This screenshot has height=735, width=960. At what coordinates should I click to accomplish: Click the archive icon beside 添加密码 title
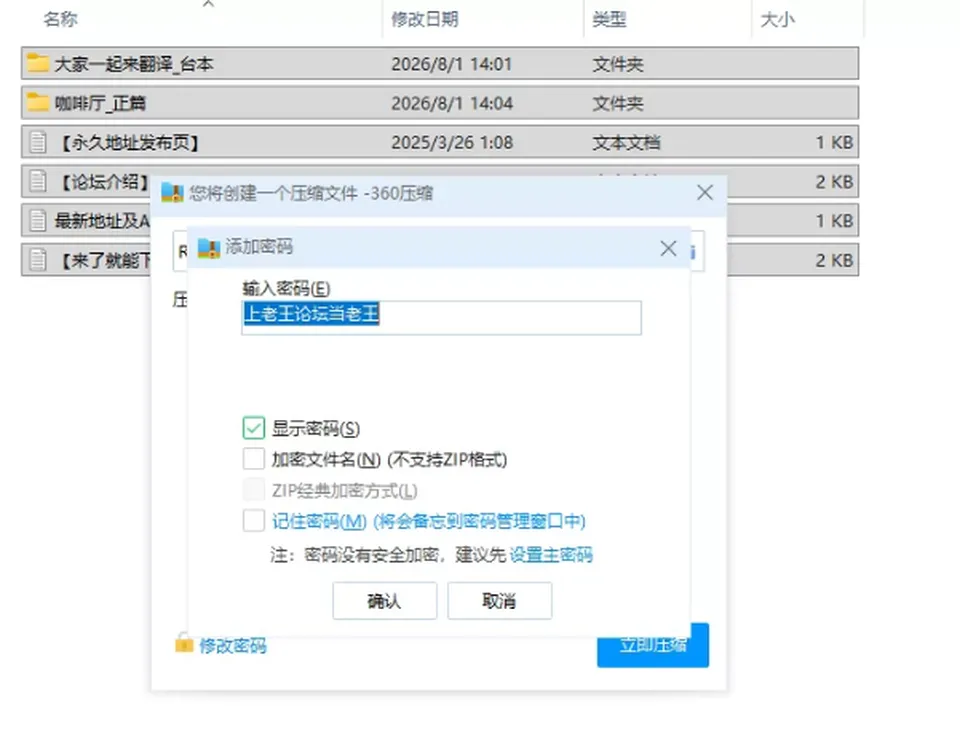(209, 247)
